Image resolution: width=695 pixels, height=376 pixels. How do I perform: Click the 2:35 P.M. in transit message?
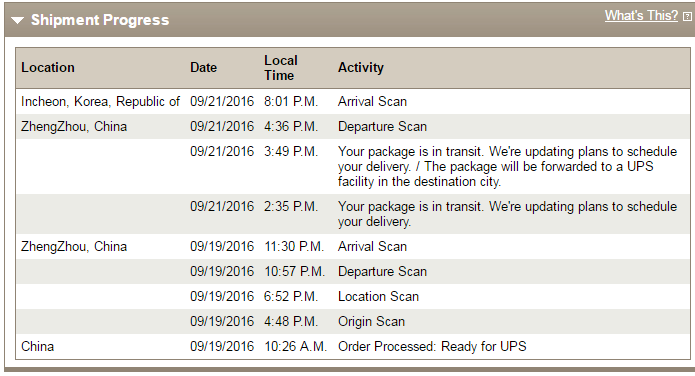[507, 214]
